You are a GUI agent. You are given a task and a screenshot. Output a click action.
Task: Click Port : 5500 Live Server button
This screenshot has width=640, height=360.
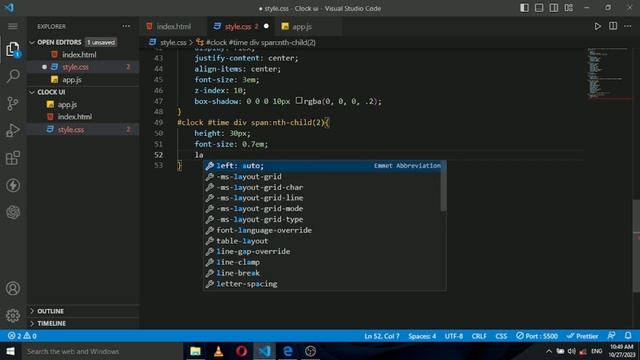(537, 336)
